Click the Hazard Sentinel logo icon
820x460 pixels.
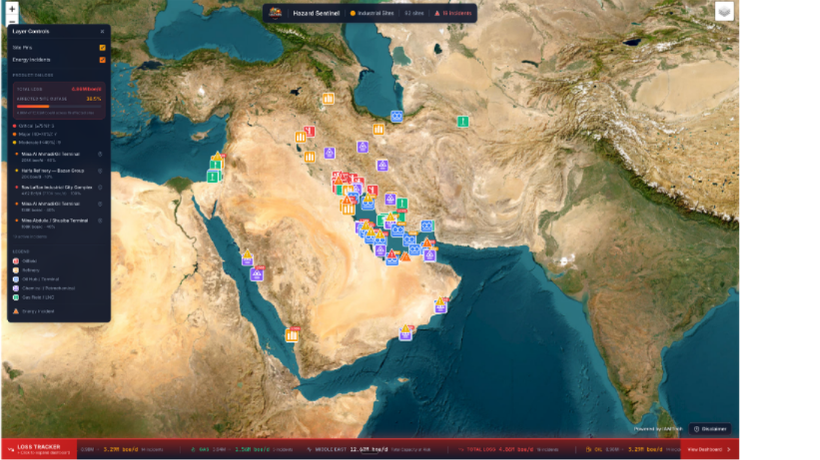275,13
